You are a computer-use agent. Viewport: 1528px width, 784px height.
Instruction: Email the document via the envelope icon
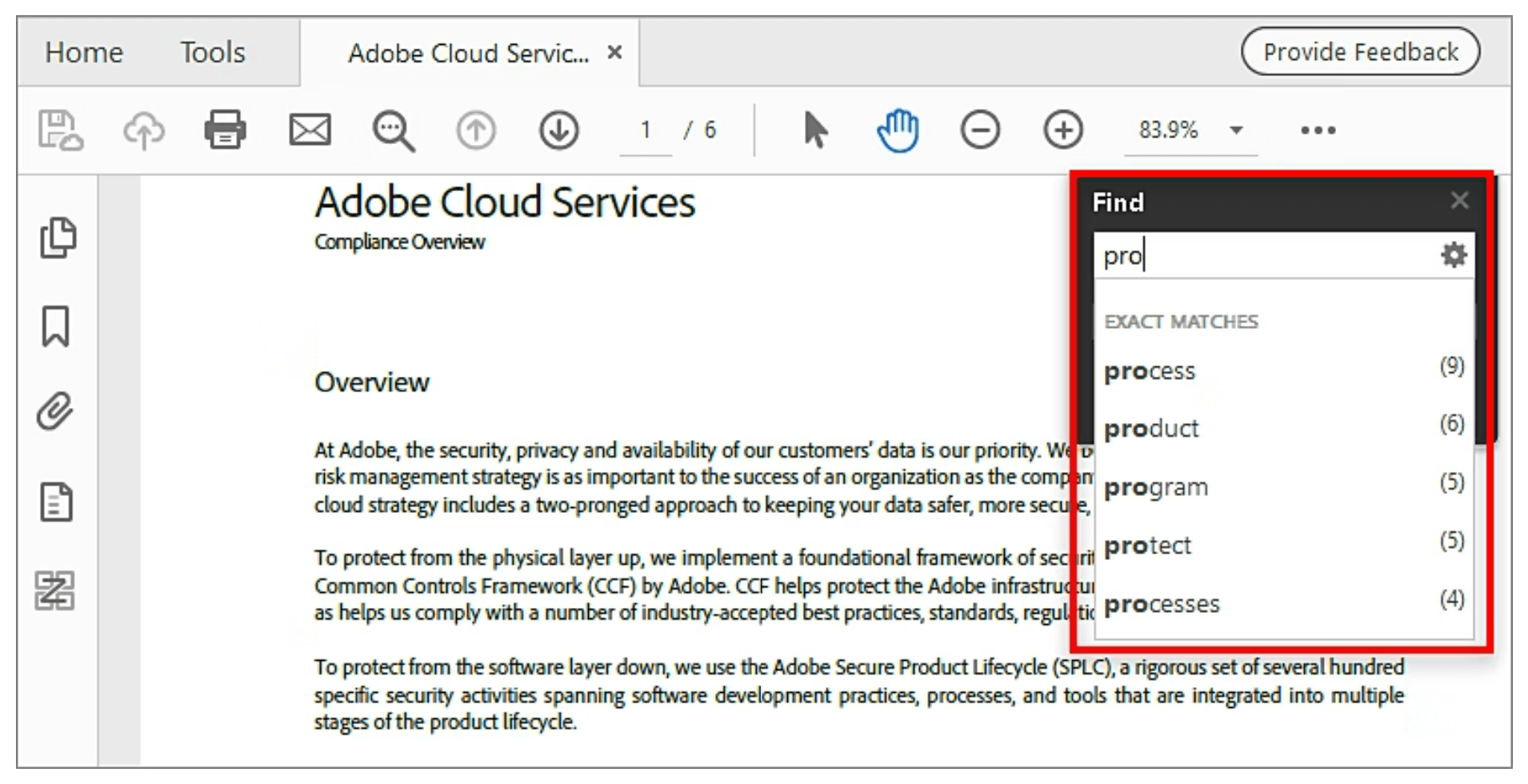click(310, 129)
